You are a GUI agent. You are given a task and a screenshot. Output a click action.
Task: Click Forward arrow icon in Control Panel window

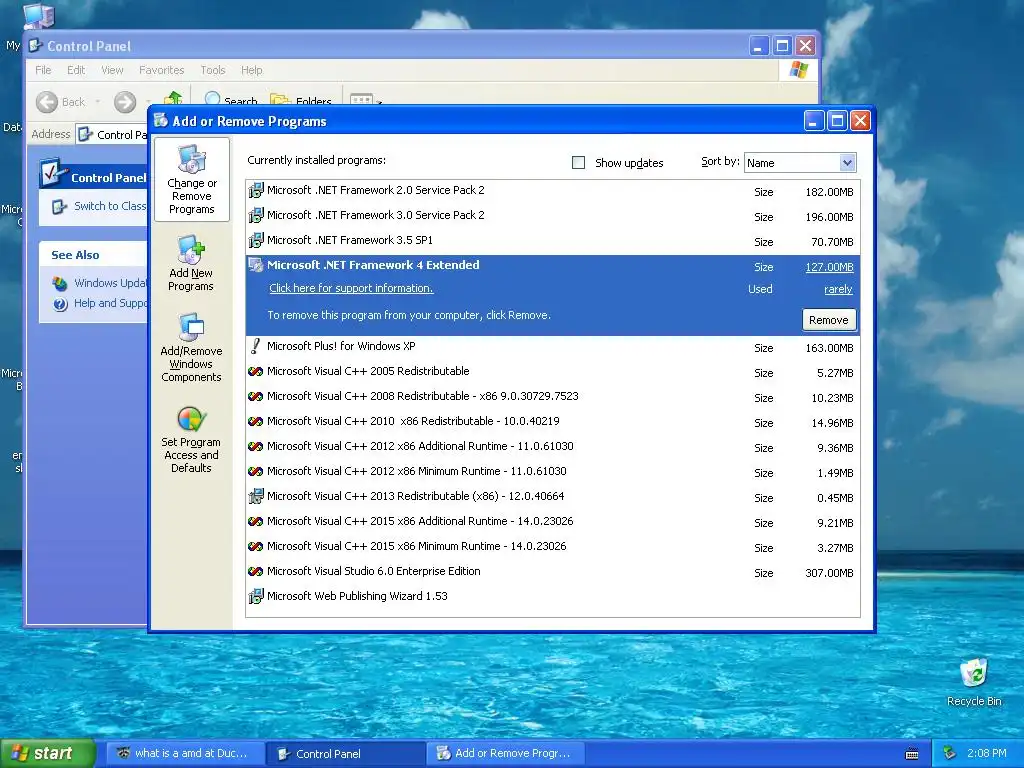click(x=125, y=102)
